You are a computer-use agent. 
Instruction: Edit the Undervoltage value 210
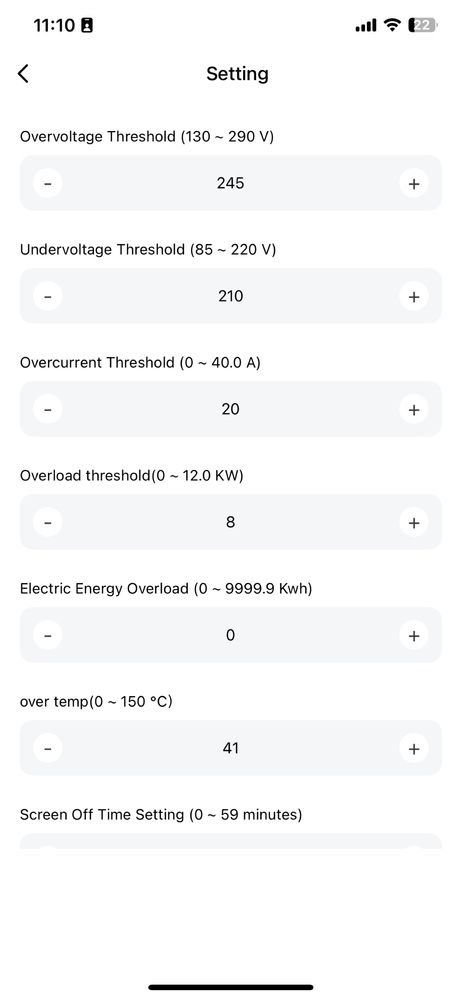coord(231,296)
